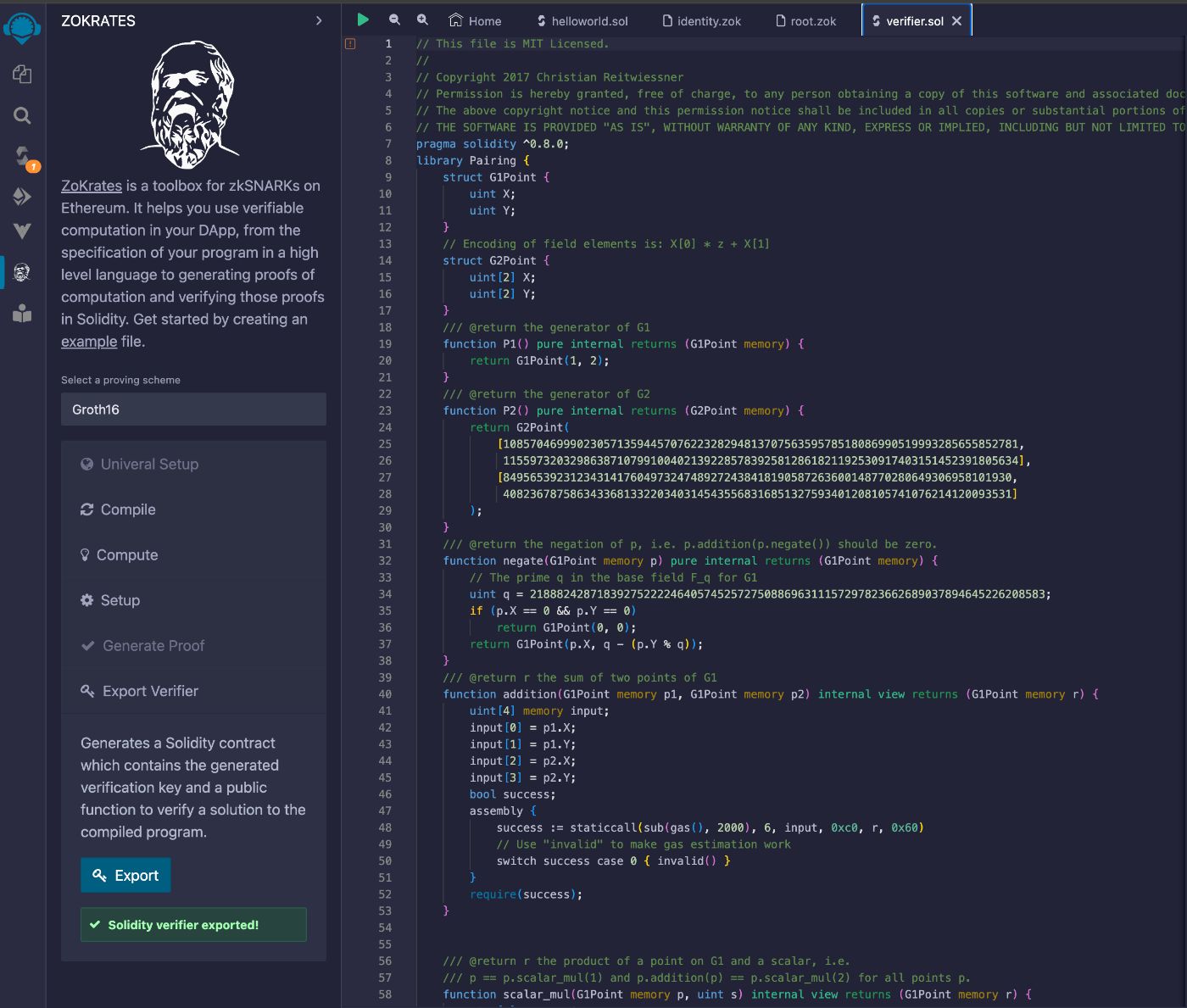Open the ZoKrates plugin sidebar icon

tap(22, 272)
